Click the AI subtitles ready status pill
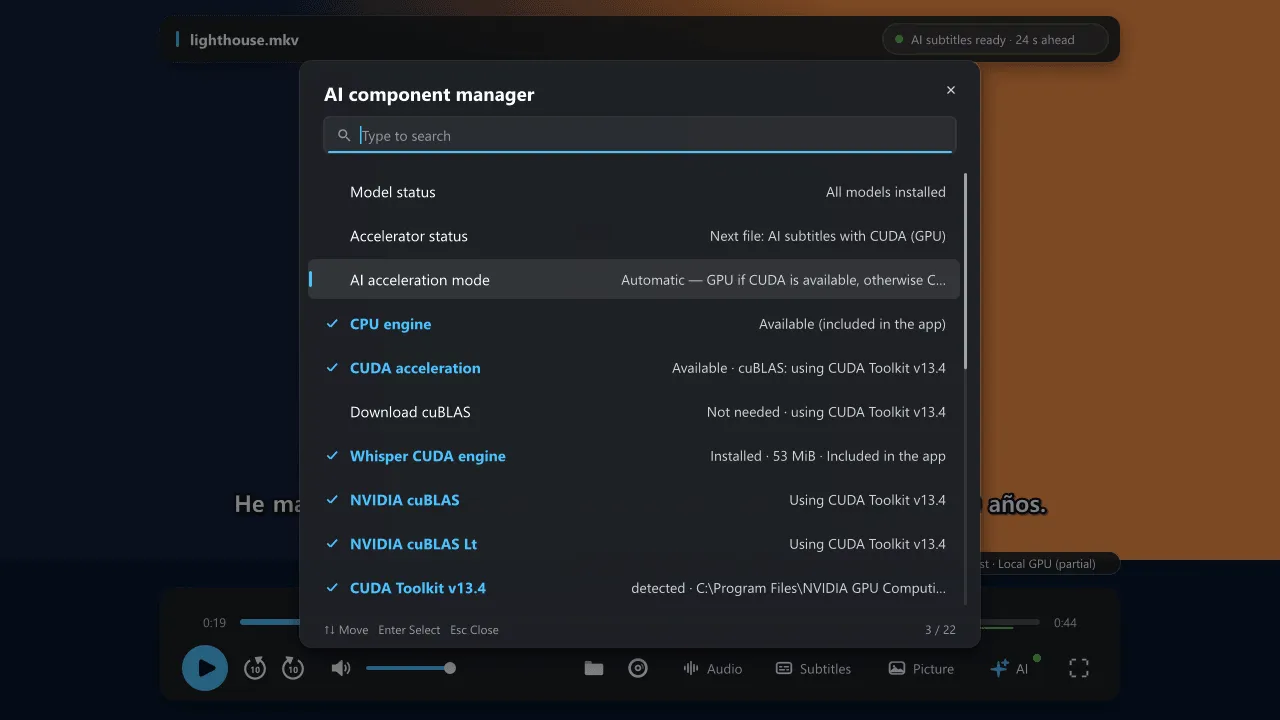The height and width of the screenshot is (720, 1280). pos(995,40)
